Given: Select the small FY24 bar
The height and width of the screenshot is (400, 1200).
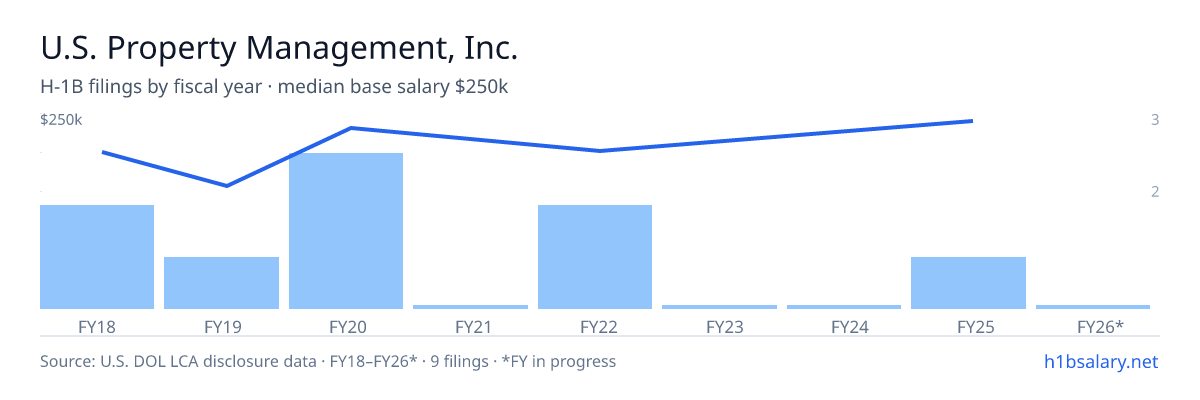Looking at the screenshot, I should point(844,306).
